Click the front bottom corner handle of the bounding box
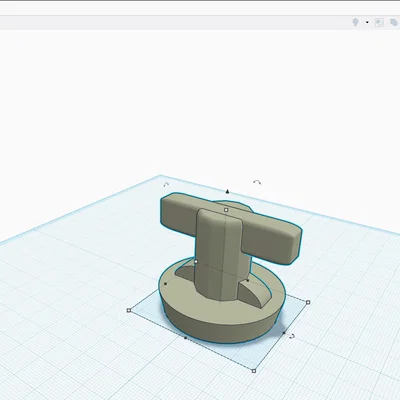The width and height of the screenshot is (400, 400). [x=254, y=371]
